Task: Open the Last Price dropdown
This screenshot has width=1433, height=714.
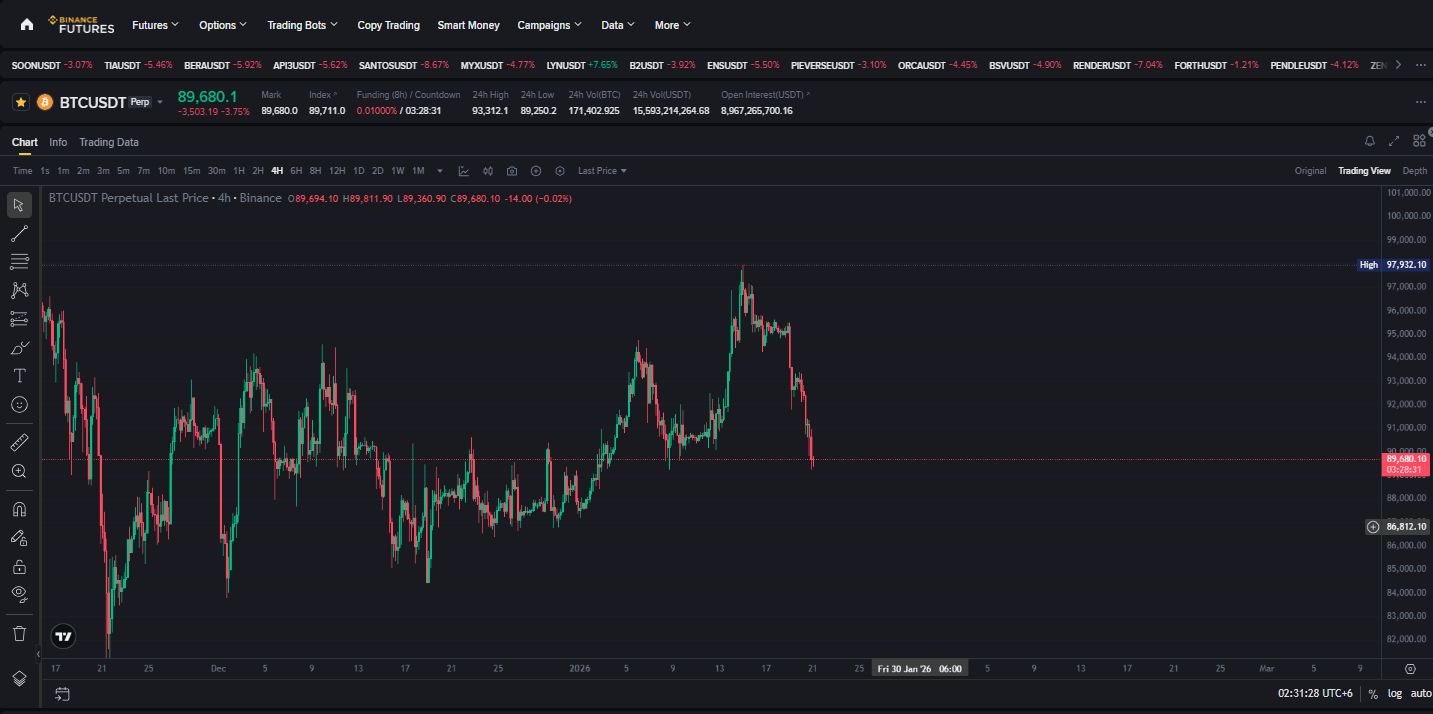Action: click(x=602, y=171)
